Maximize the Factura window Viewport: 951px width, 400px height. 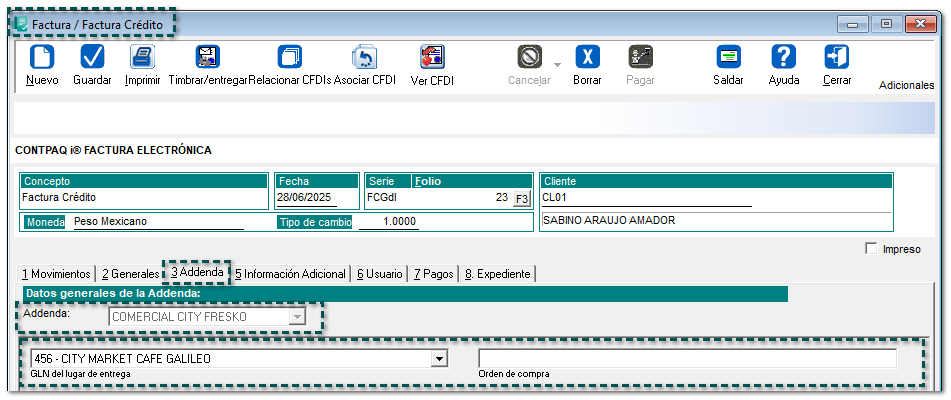click(886, 24)
